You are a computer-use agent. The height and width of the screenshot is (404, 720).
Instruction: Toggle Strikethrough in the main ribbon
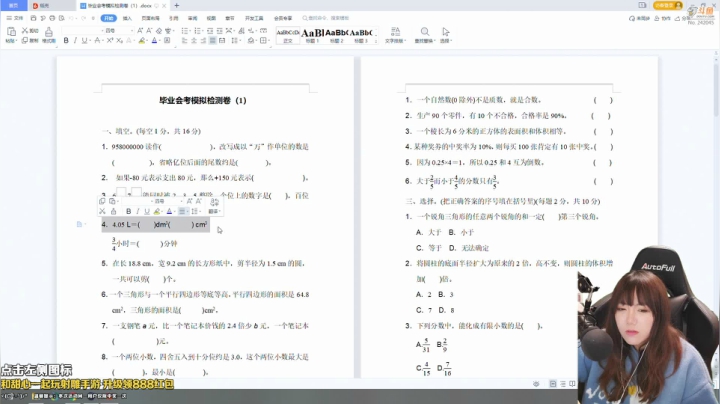pos(97,40)
